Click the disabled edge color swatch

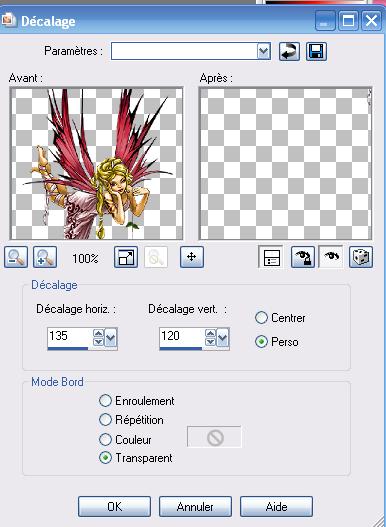tap(214, 437)
